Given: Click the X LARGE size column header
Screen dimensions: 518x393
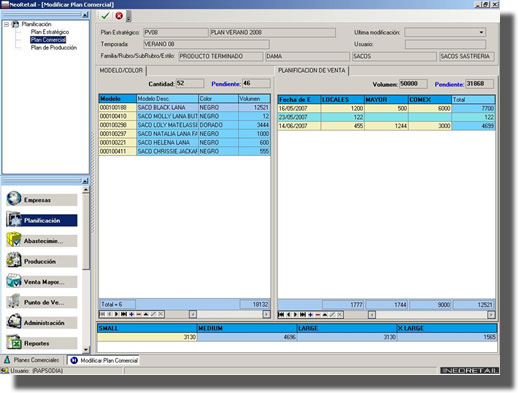Looking at the screenshot, I should [447, 328].
